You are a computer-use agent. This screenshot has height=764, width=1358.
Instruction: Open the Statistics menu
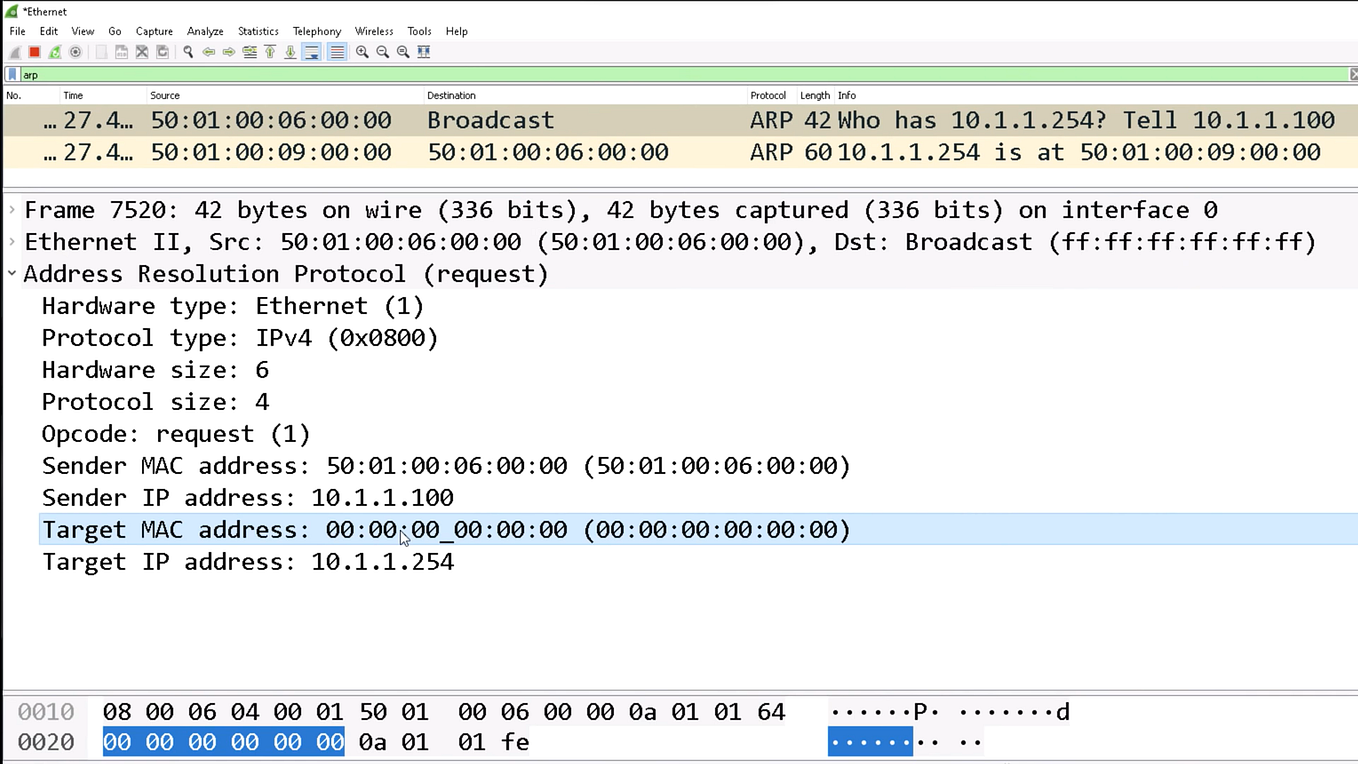258,31
